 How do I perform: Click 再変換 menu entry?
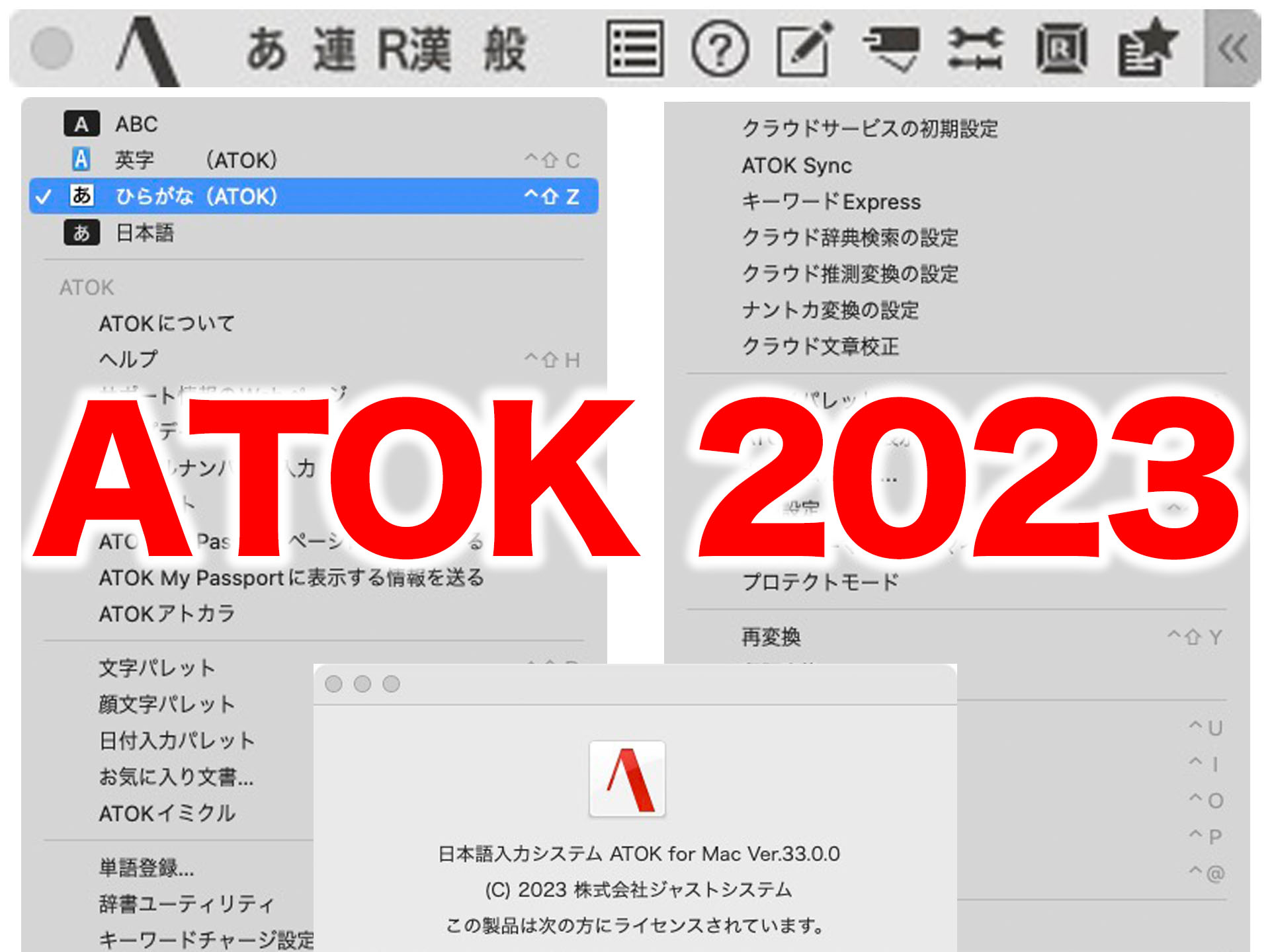coord(771,637)
